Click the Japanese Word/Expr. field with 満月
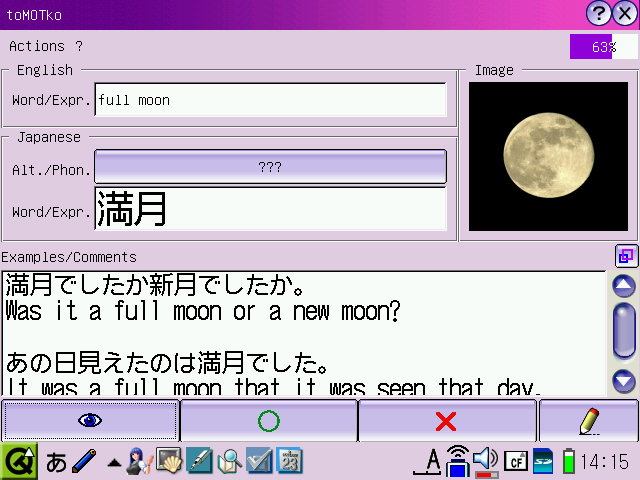 270,209
